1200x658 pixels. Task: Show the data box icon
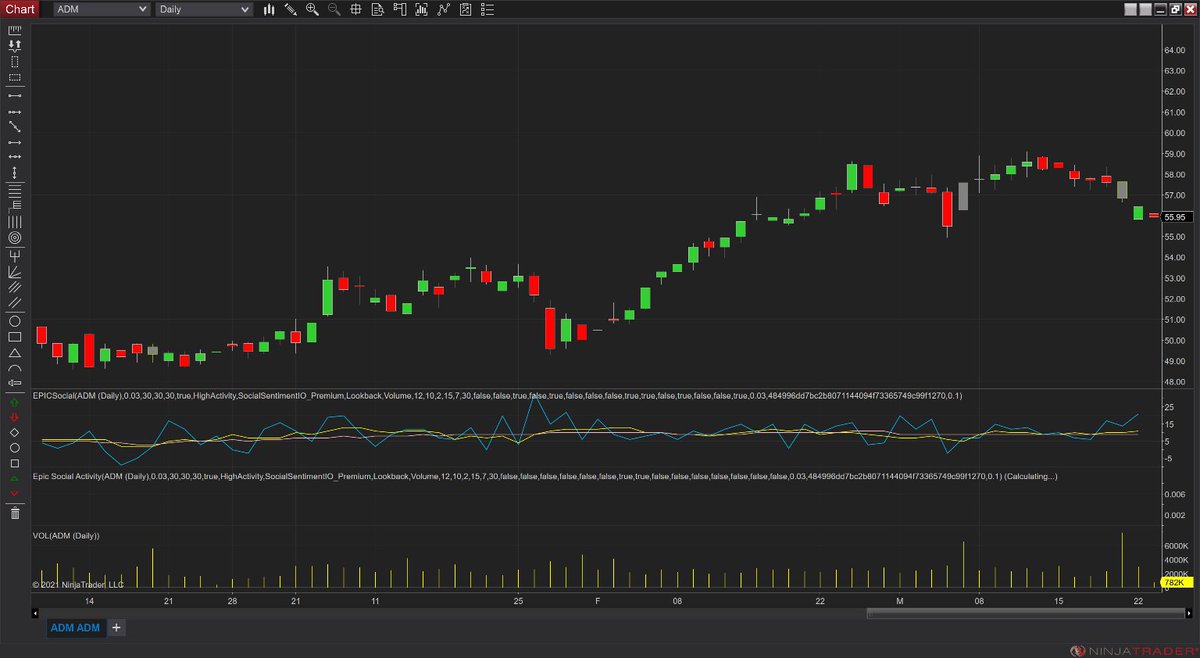(x=377, y=9)
